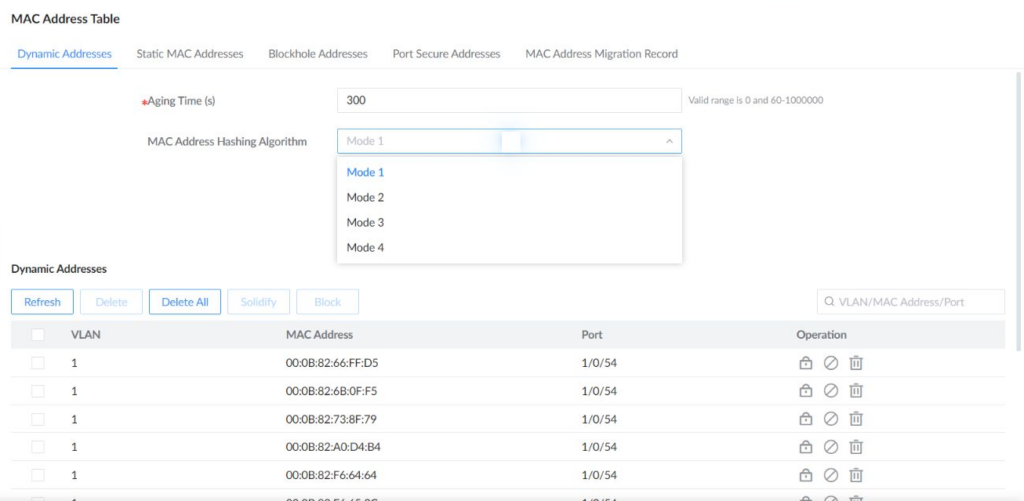Click VLAN value 1 in row 00:0B:82:A0:D4:B4
The image size is (1024, 501).
tap(74, 447)
